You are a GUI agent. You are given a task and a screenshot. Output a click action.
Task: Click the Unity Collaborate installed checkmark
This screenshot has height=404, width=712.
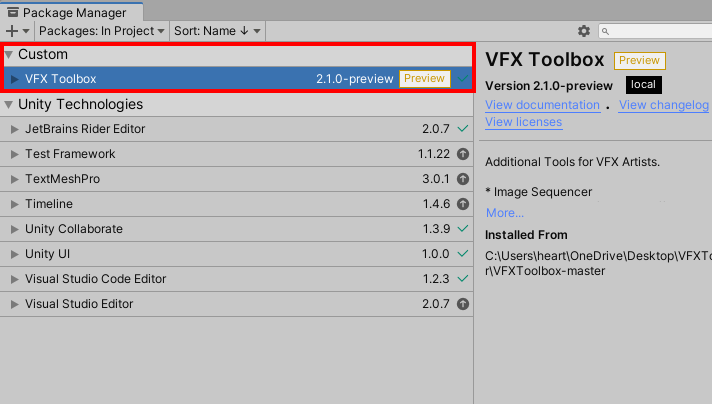[x=463, y=229]
